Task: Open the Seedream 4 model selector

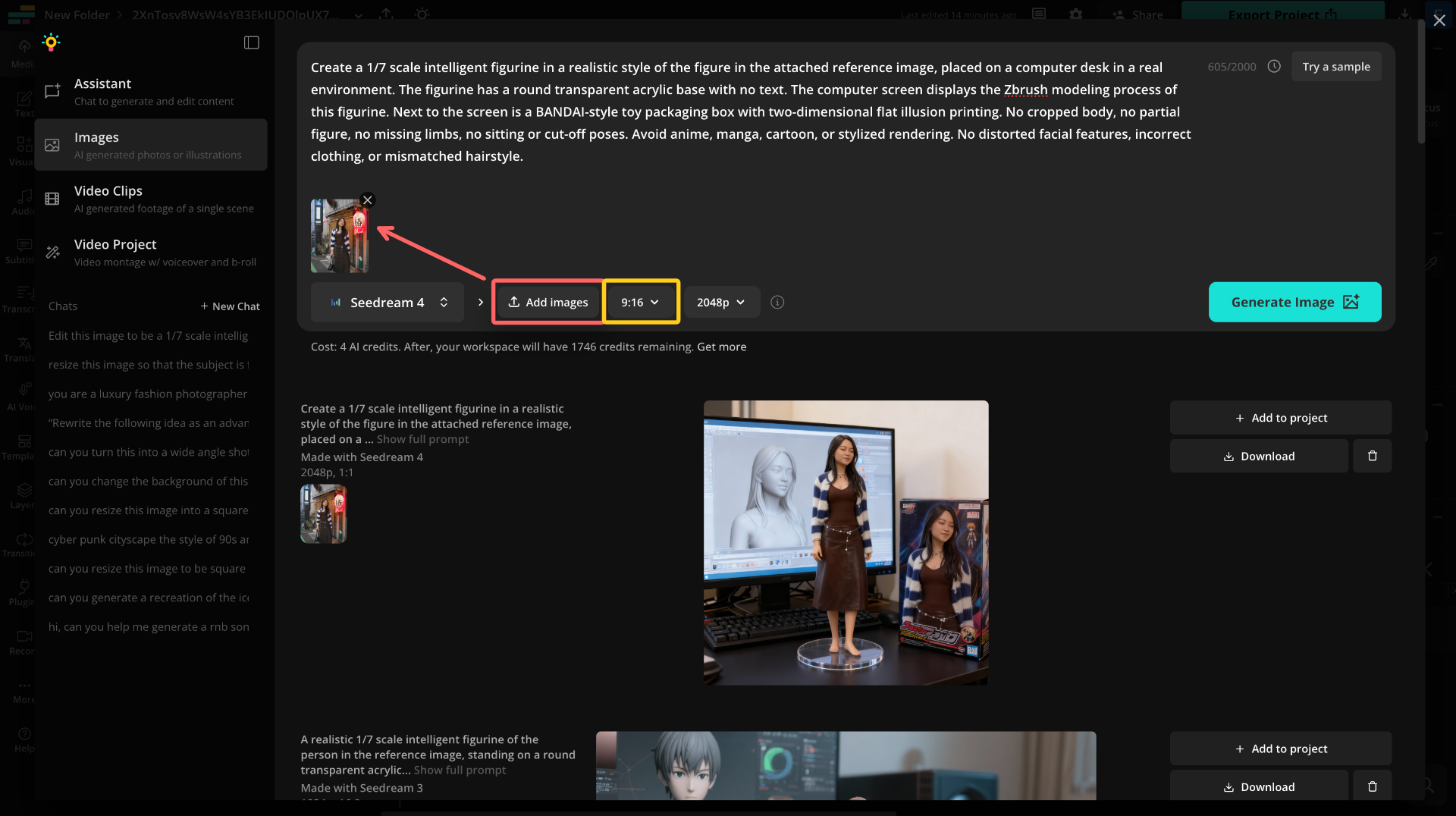Action: click(x=387, y=302)
